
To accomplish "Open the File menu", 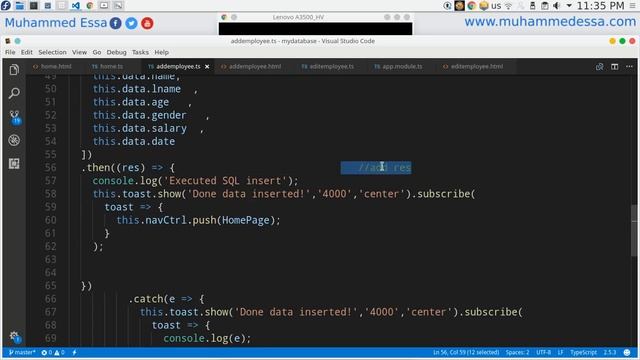I will click(10, 52).
